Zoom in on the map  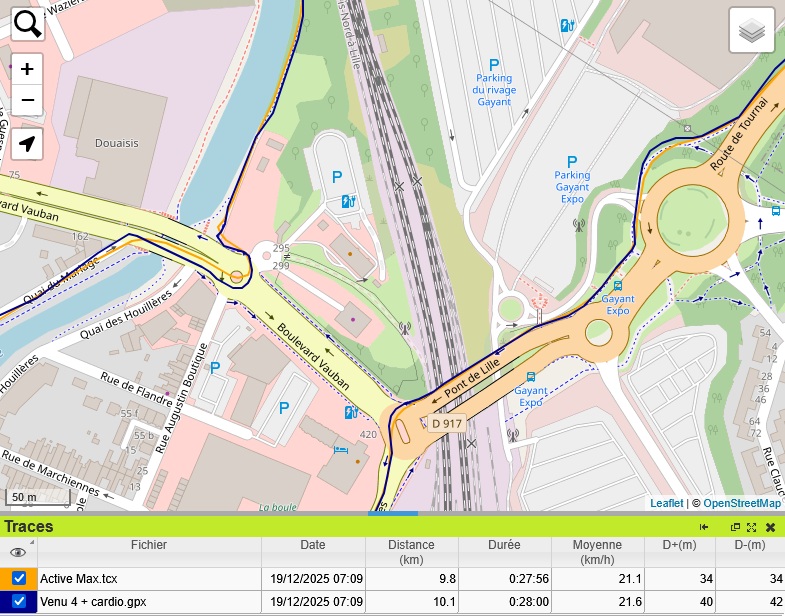pos(27,69)
